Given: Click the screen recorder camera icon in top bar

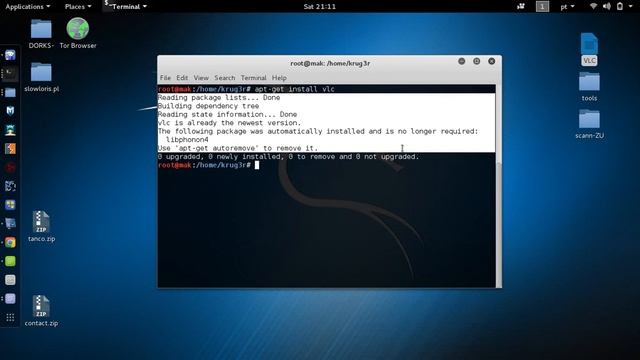Looking at the screenshot, I should [x=521, y=6].
